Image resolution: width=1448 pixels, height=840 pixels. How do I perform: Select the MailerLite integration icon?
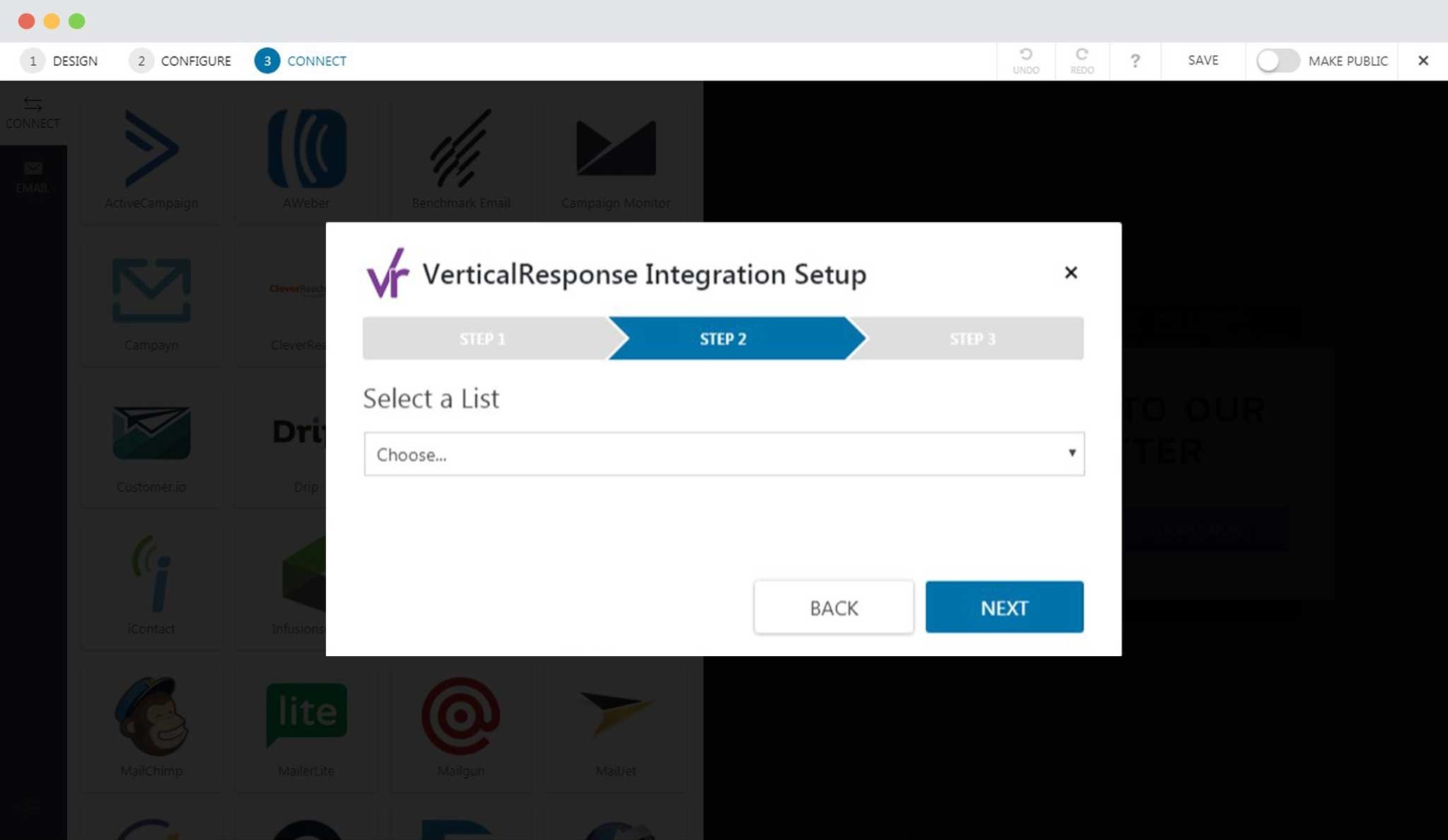pyautogui.click(x=307, y=714)
